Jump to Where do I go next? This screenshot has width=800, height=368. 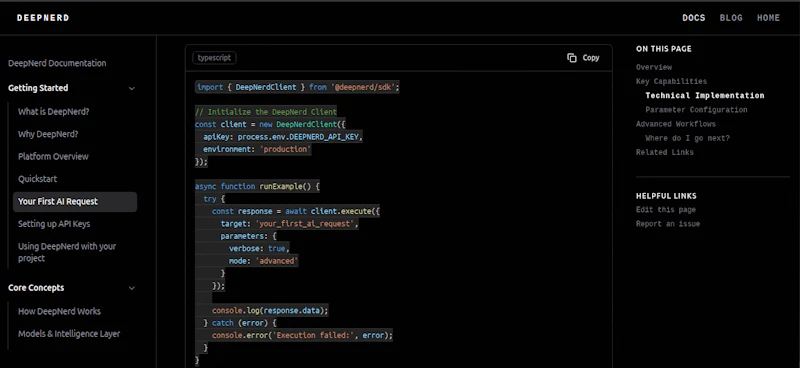pyautogui.click(x=687, y=138)
